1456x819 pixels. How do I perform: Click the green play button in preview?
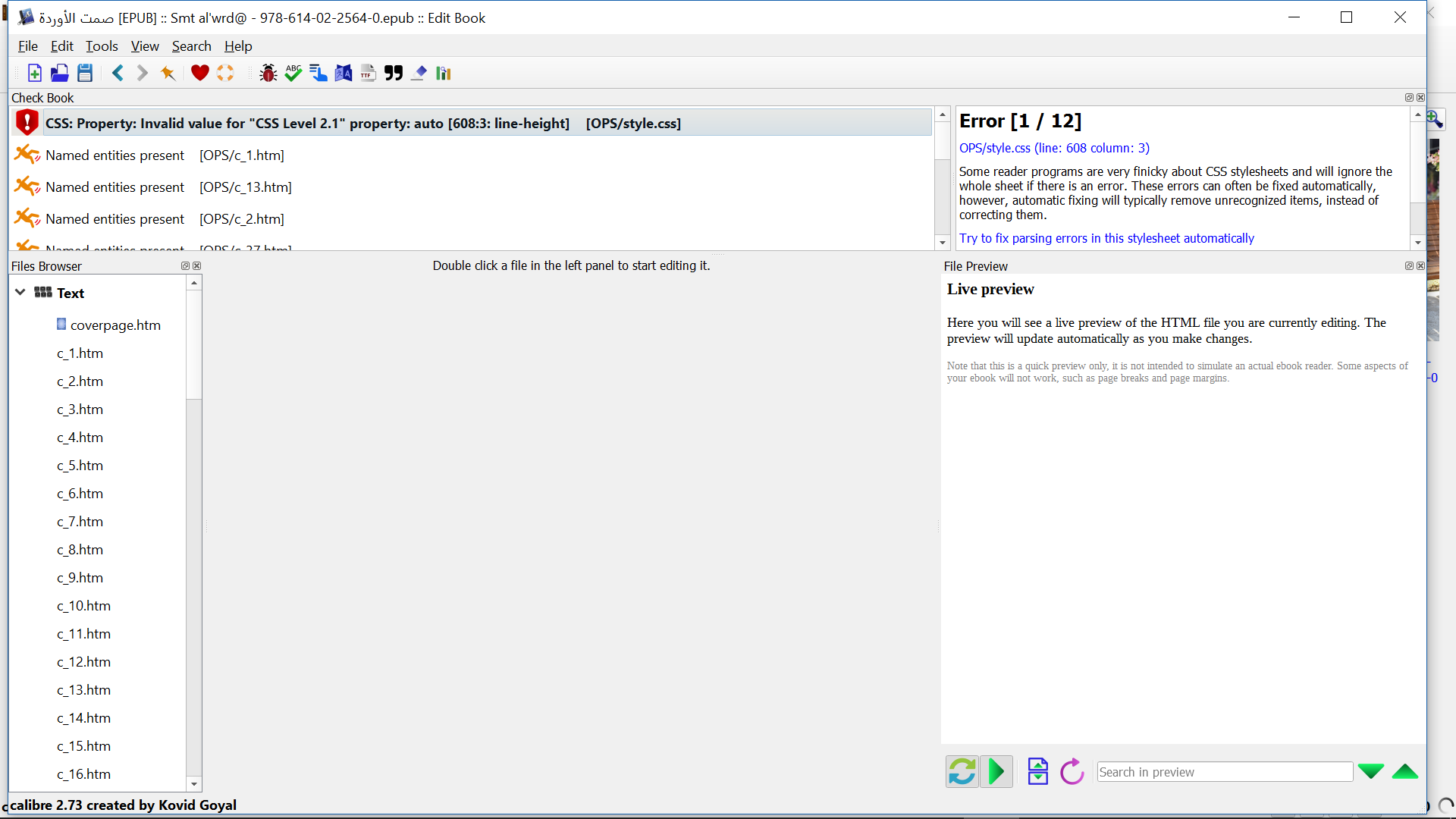996,772
